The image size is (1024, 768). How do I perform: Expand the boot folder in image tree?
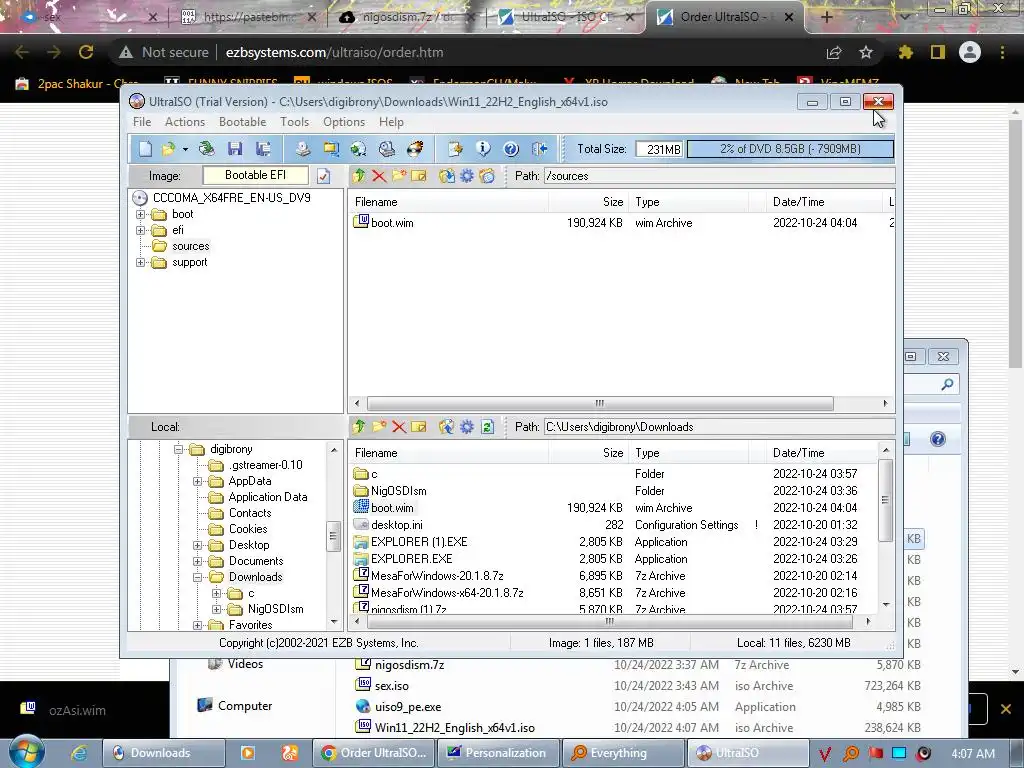pos(140,214)
